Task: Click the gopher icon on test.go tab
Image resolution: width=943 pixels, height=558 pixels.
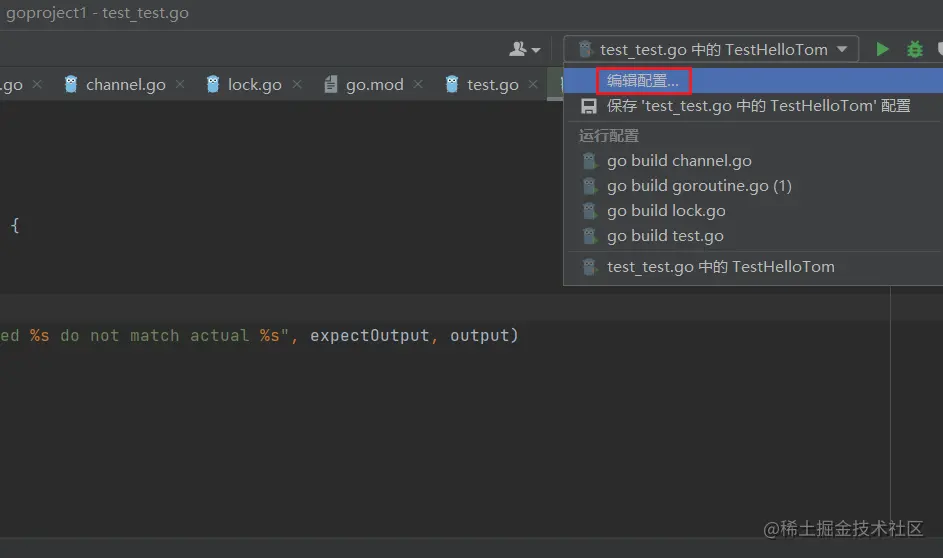Action: tap(452, 84)
